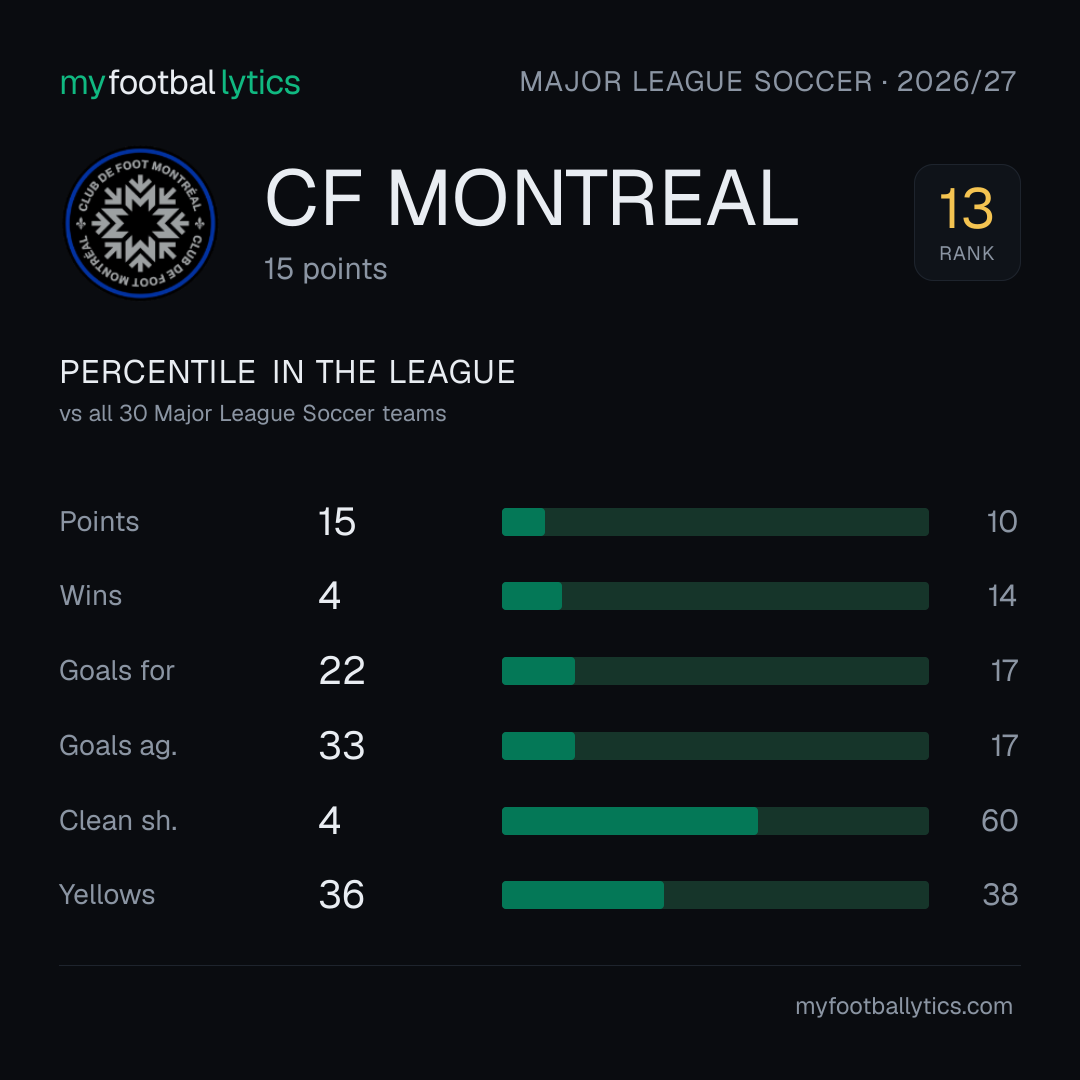Click the vs all 30 teams subtitle
The width and height of the screenshot is (1080, 1080).
click(x=253, y=413)
